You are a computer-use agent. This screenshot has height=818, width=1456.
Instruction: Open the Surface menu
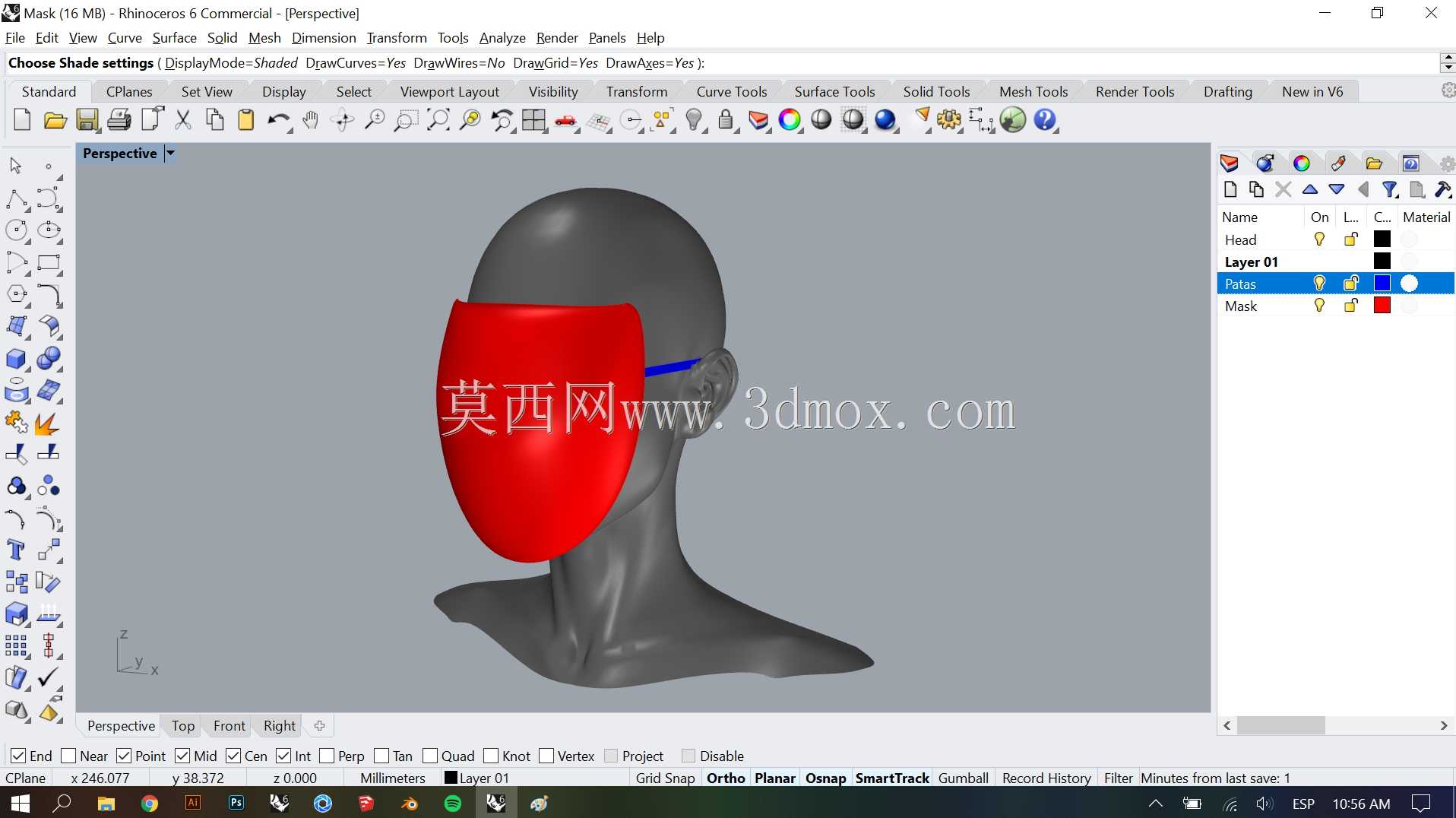coord(174,37)
